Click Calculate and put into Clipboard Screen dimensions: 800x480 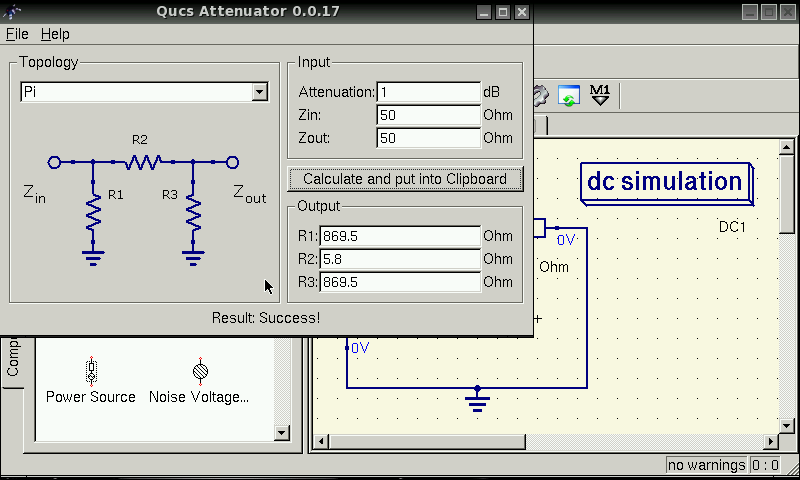click(405, 179)
